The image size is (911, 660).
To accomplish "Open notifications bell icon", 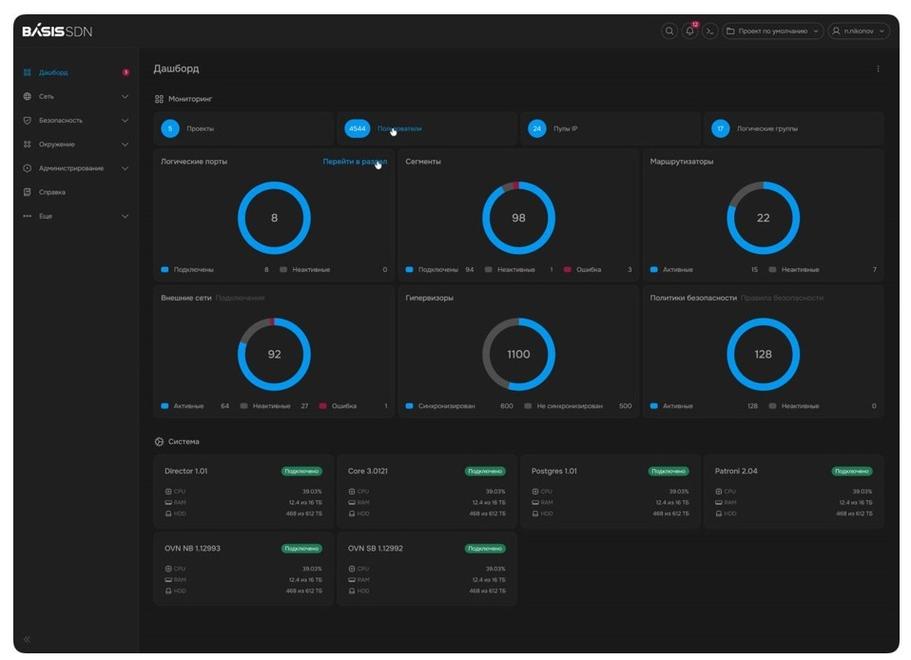I will click(690, 31).
